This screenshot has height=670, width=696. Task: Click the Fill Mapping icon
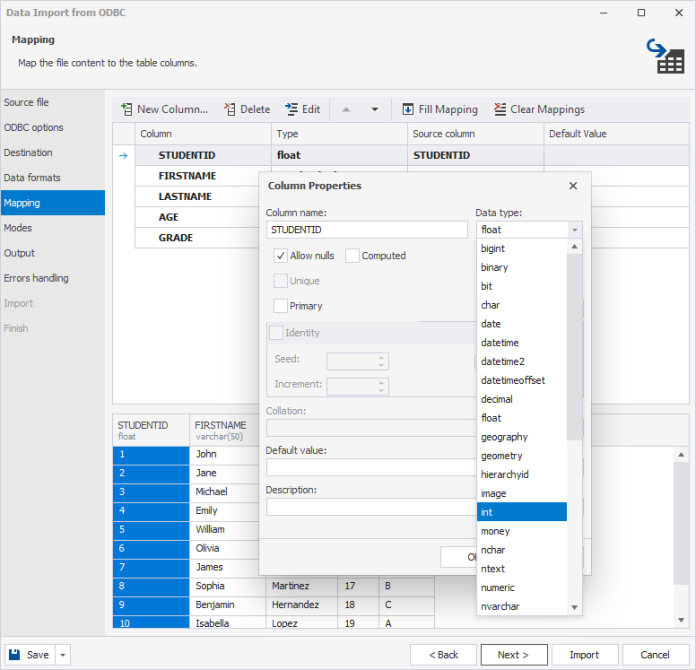pyautogui.click(x=408, y=109)
